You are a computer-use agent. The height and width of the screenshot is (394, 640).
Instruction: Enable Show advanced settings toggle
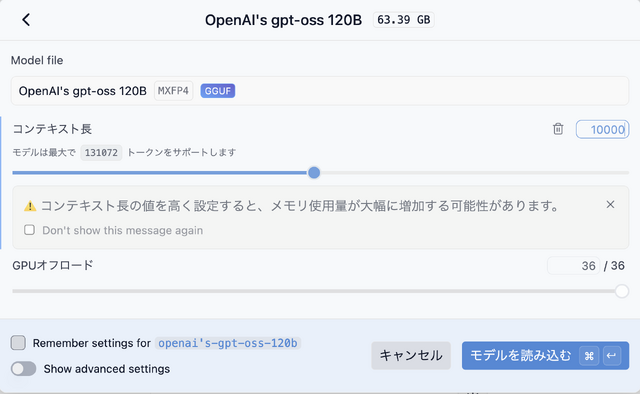pyautogui.click(x=24, y=369)
